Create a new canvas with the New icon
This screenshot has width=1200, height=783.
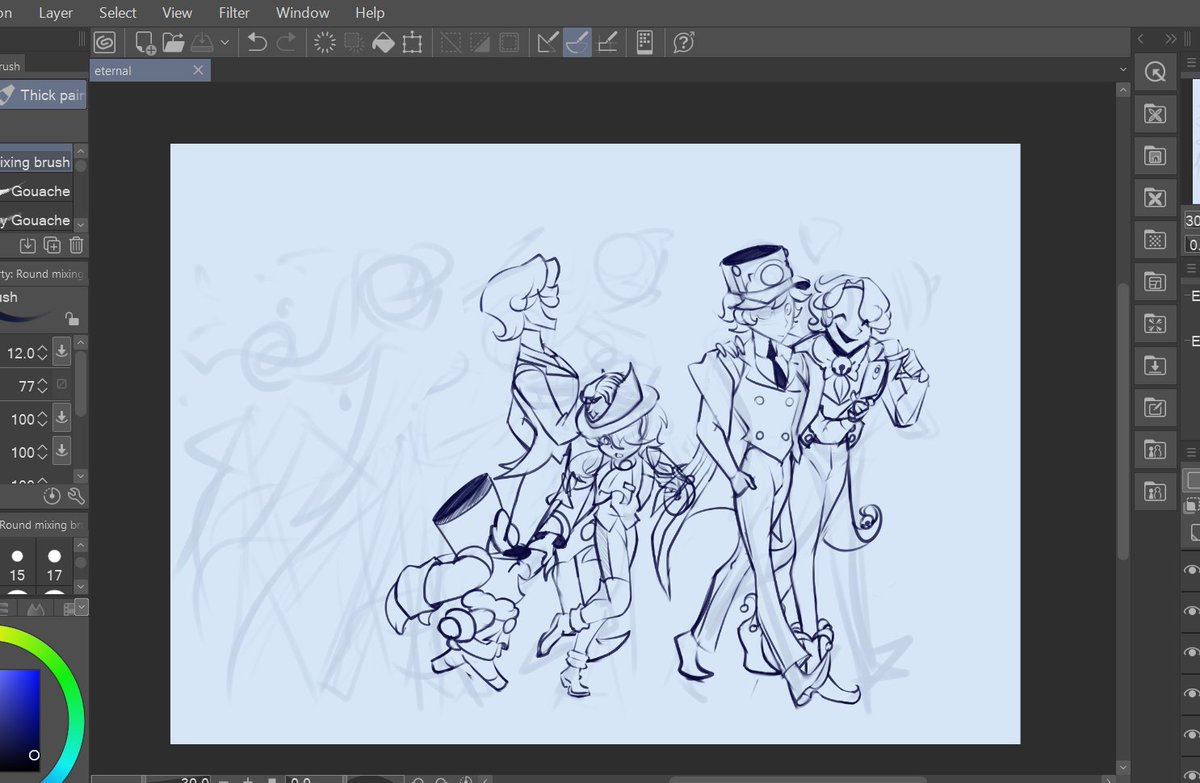(145, 42)
